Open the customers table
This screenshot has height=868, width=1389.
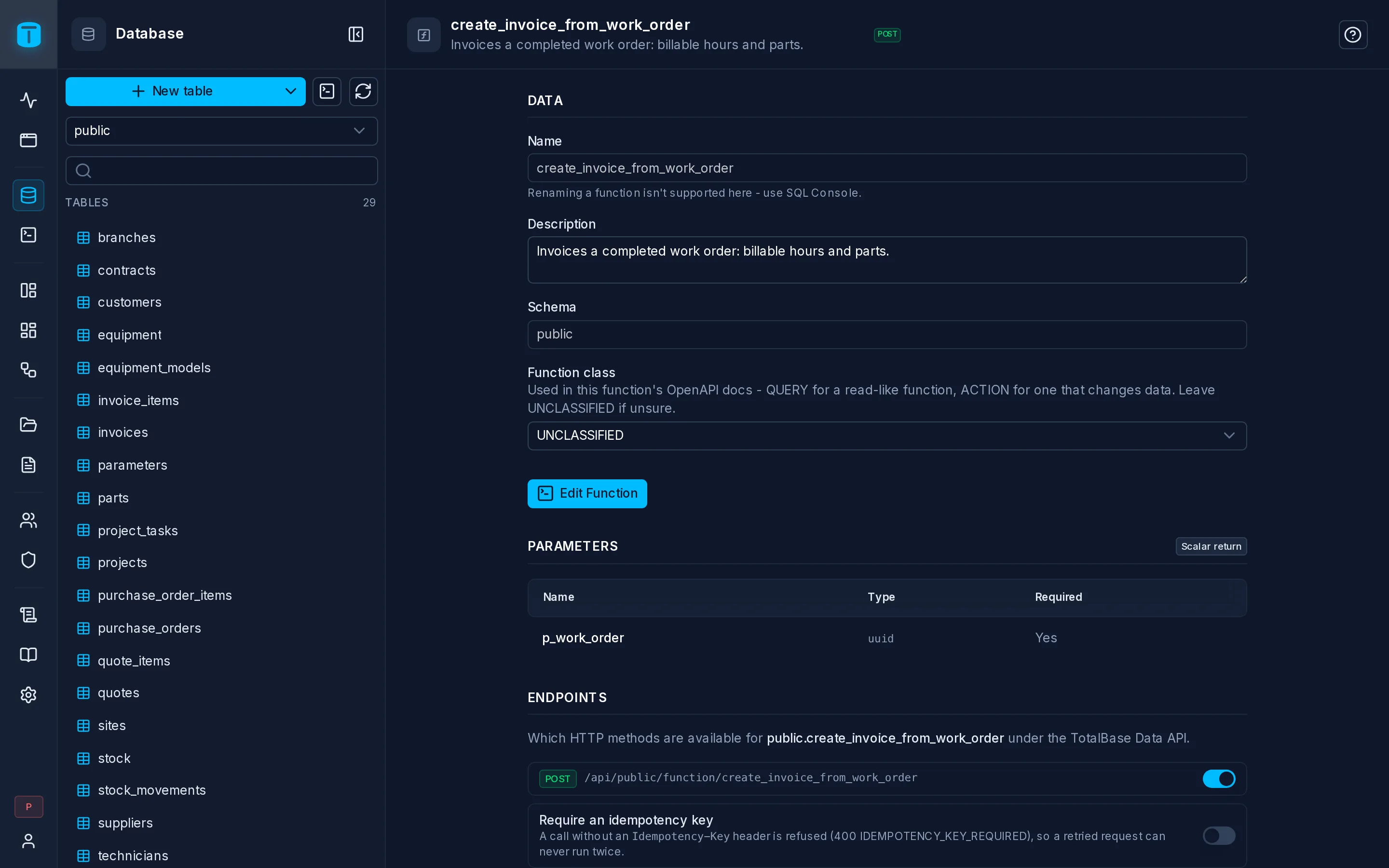coord(221,302)
